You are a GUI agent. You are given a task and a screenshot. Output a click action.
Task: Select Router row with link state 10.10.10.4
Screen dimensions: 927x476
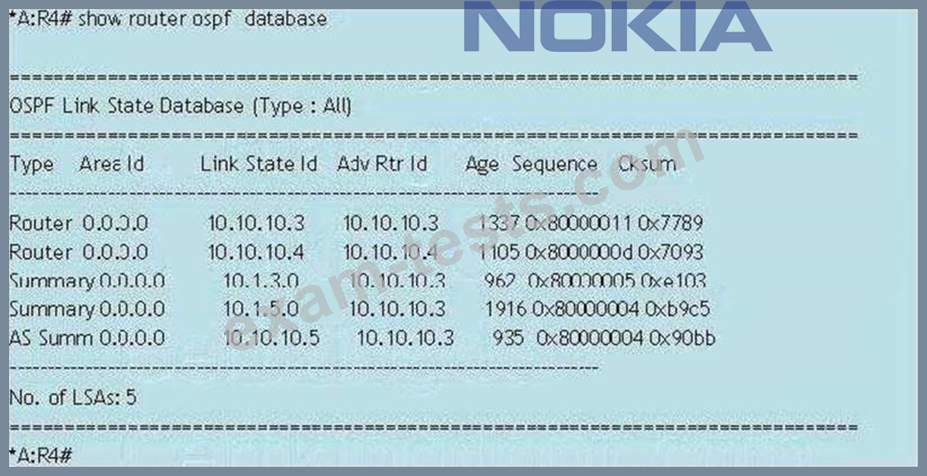[356, 252]
